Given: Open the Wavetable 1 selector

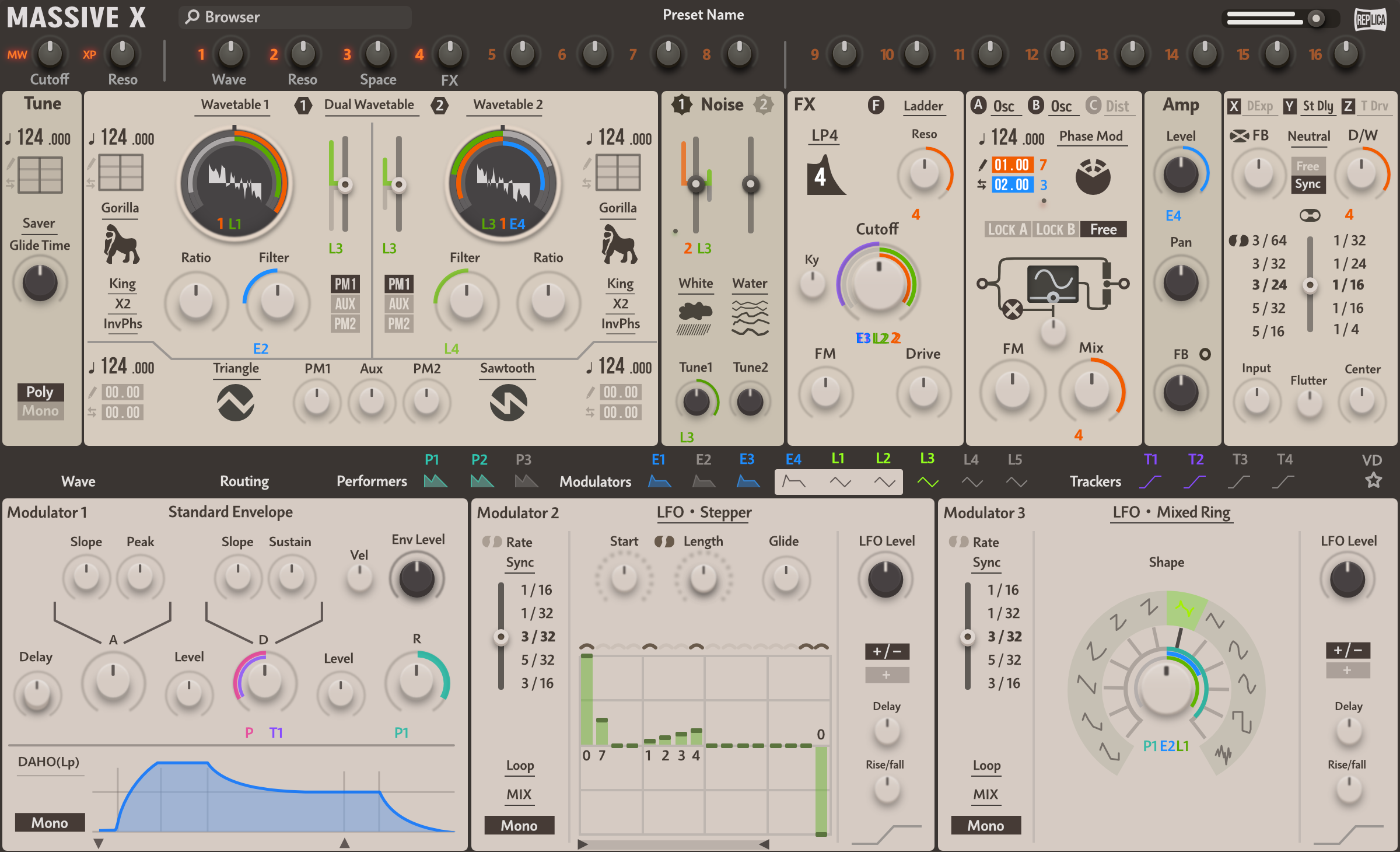Looking at the screenshot, I should coord(235,105).
